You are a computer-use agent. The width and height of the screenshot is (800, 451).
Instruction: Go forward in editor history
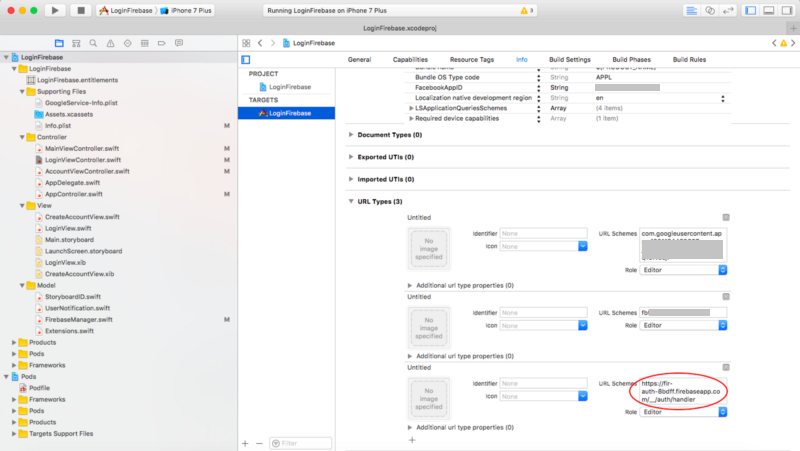(x=273, y=43)
